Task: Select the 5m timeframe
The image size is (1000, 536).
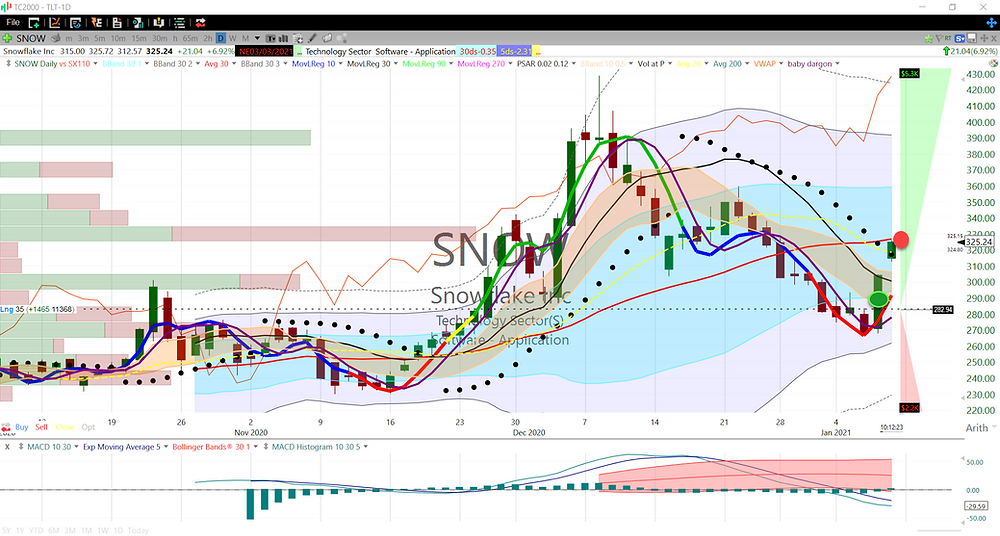Action: point(99,38)
